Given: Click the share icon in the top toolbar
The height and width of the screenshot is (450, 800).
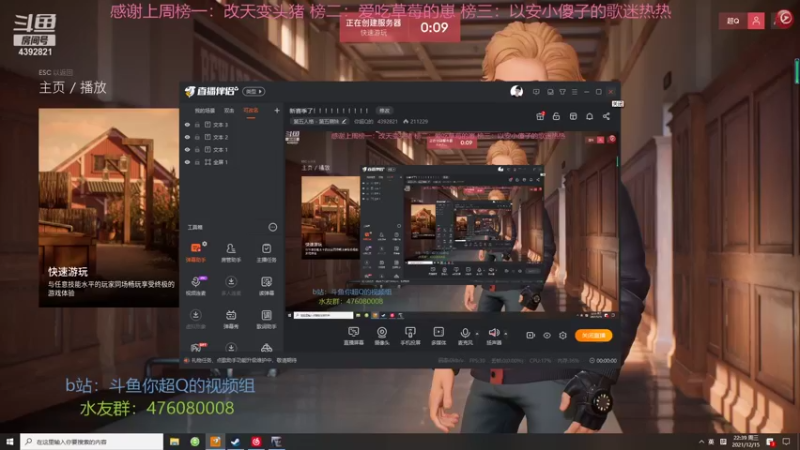Looking at the screenshot, I should 606,116.
